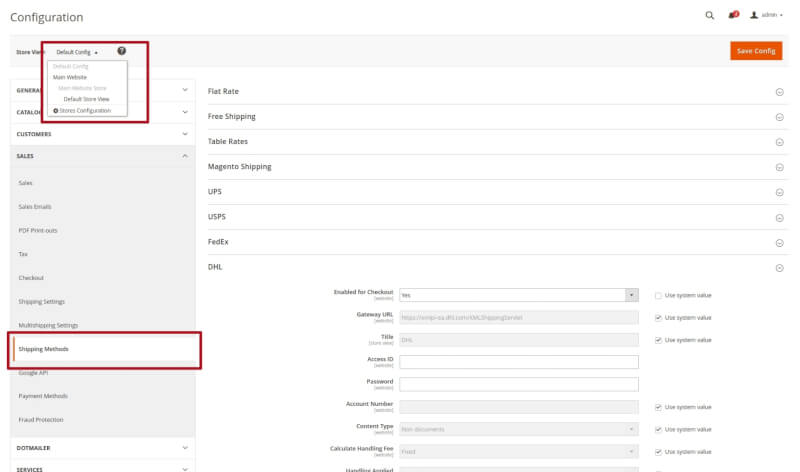
Task: Click the Gateway URL field
Action: 519,317
